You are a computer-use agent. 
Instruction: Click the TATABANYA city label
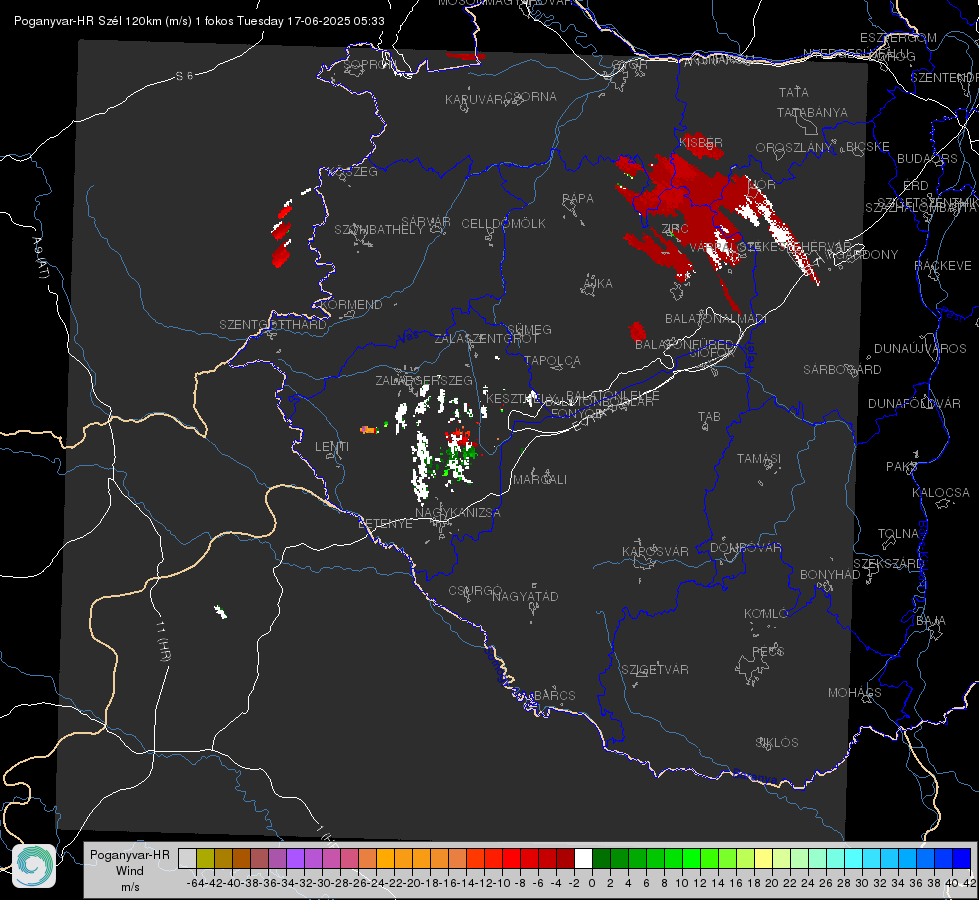click(812, 113)
